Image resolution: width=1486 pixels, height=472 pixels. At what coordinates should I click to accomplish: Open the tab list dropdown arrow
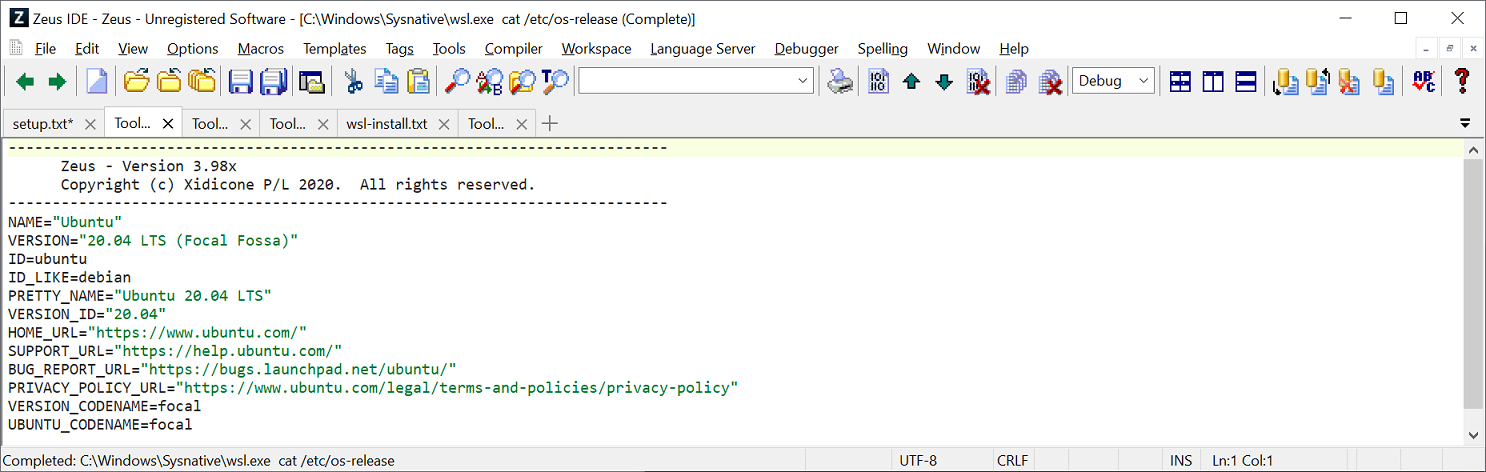tap(1465, 124)
